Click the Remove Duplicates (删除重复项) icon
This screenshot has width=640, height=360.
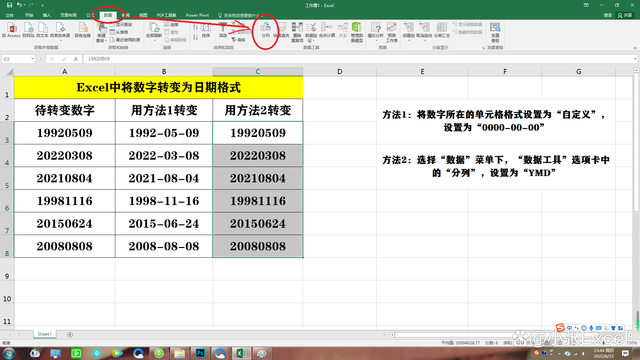point(298,32)
